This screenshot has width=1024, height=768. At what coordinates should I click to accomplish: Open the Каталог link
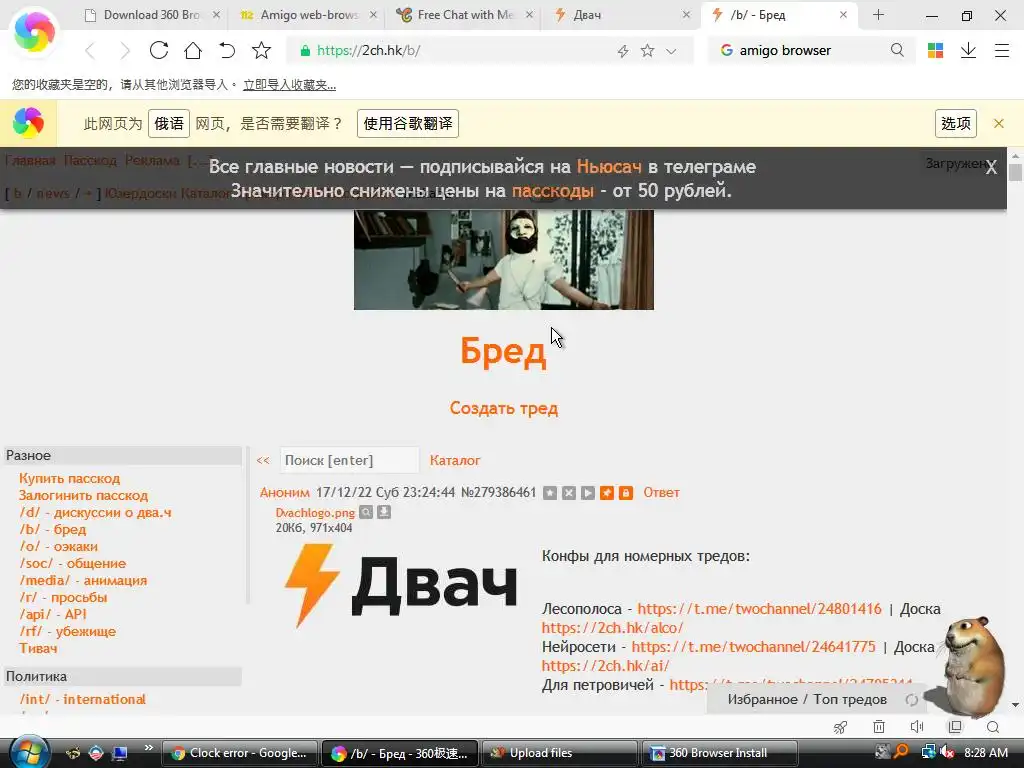(x=455, y=460)
